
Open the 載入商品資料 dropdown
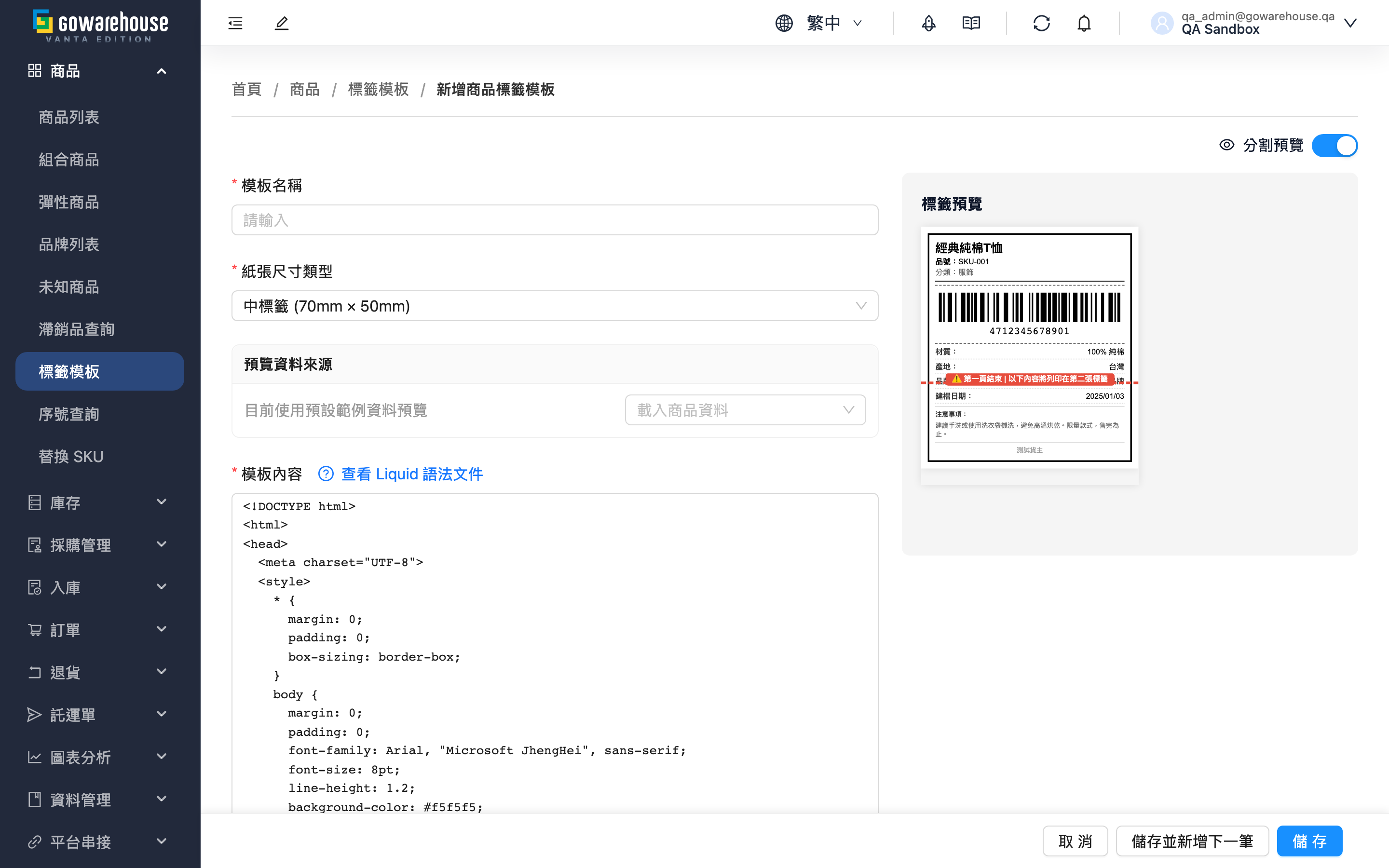pos(745,410)
